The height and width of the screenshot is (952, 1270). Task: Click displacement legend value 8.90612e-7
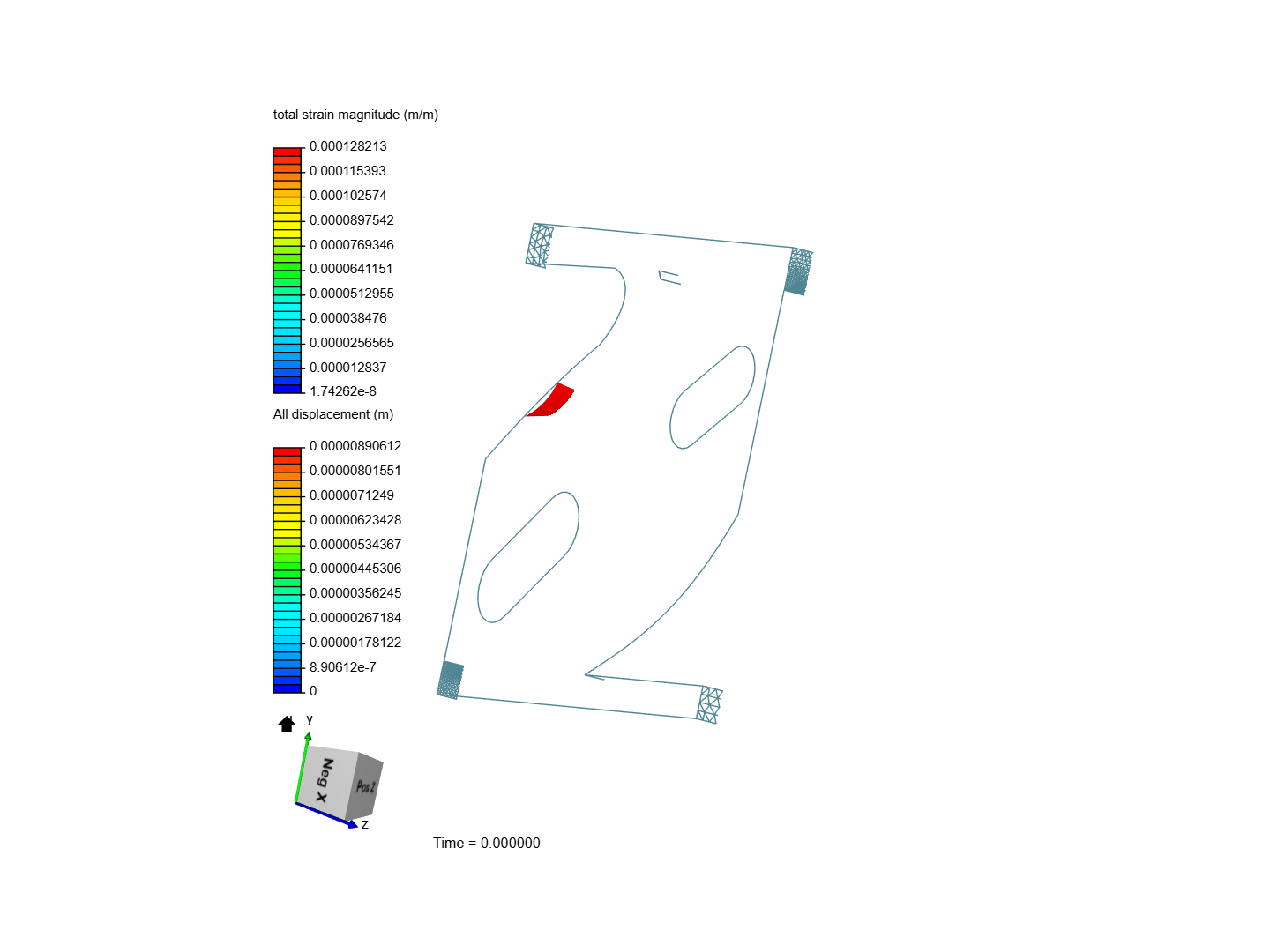[343, 667]
